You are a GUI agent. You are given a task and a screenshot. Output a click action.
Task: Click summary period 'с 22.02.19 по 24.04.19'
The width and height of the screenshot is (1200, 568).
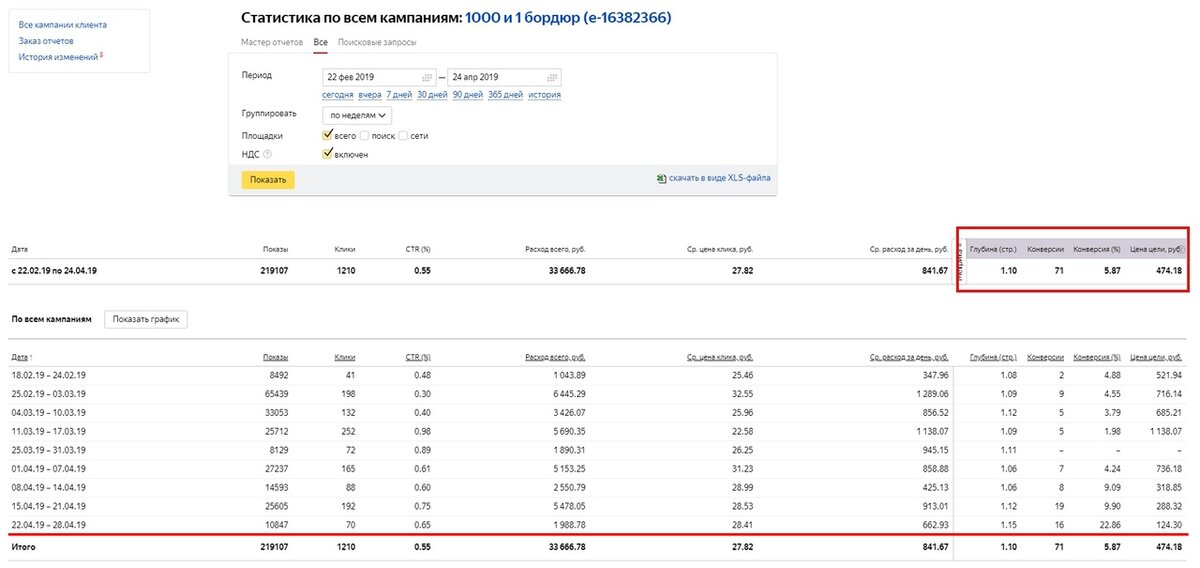[53, 270]
